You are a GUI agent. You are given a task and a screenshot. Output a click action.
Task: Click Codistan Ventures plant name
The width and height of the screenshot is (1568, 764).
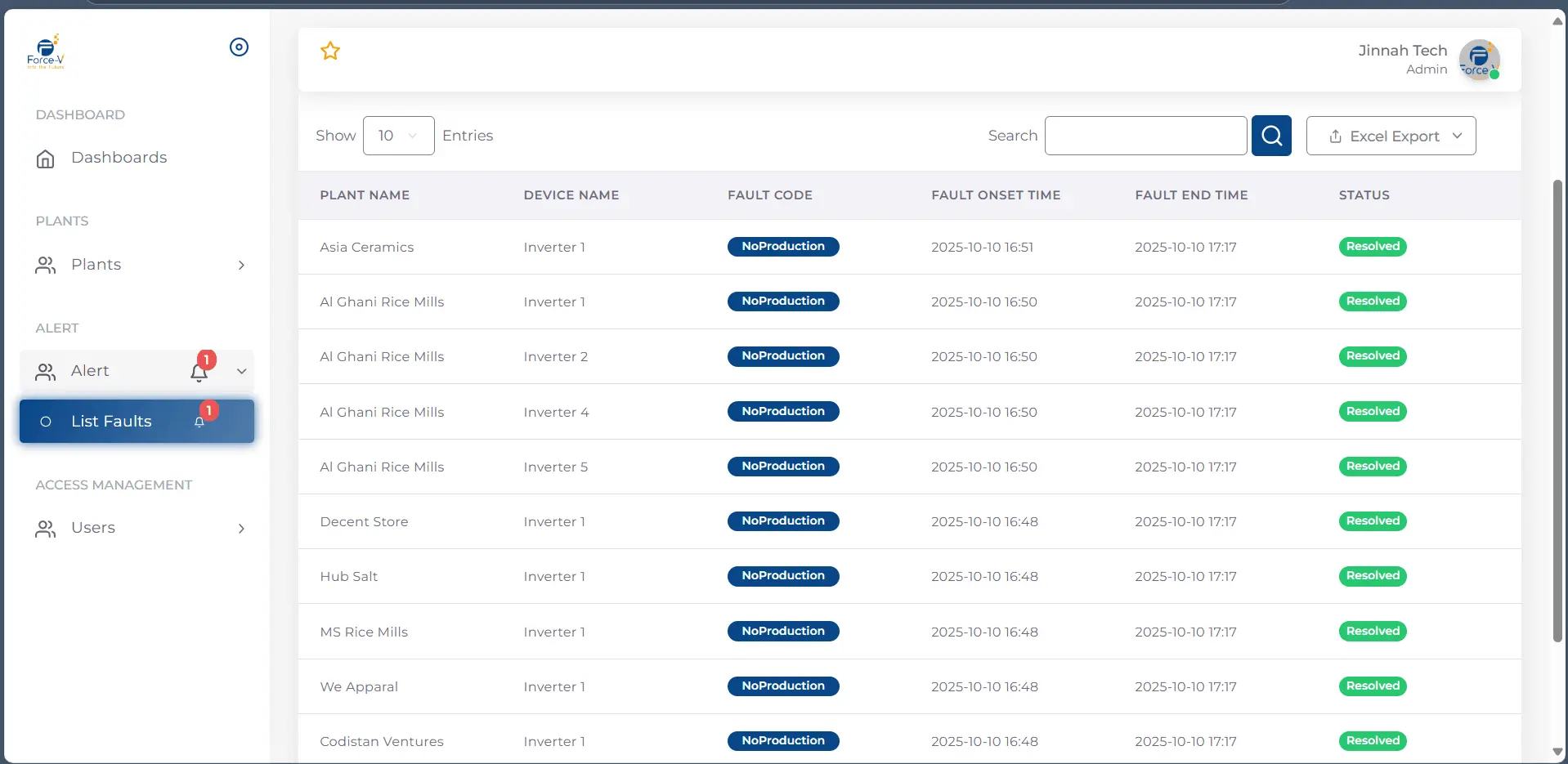click(x=382, y=742)
